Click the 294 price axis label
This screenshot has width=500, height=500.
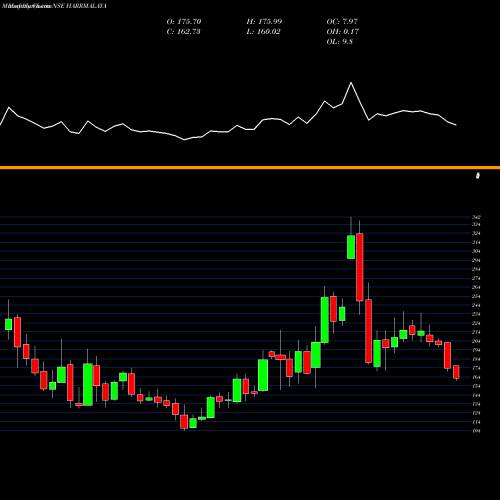click(476, 260)
